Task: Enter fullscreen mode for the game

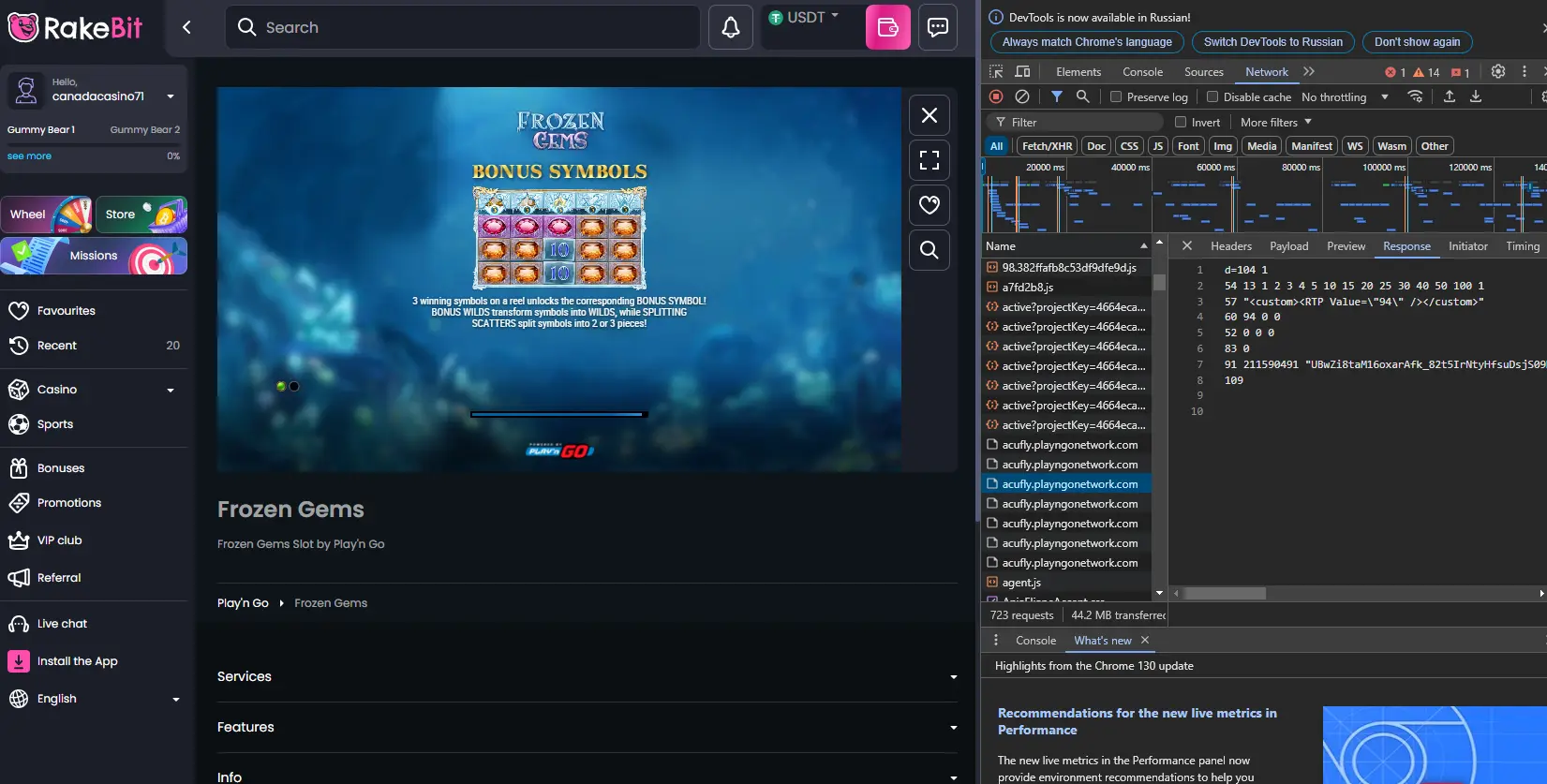Action: point(929,160)
